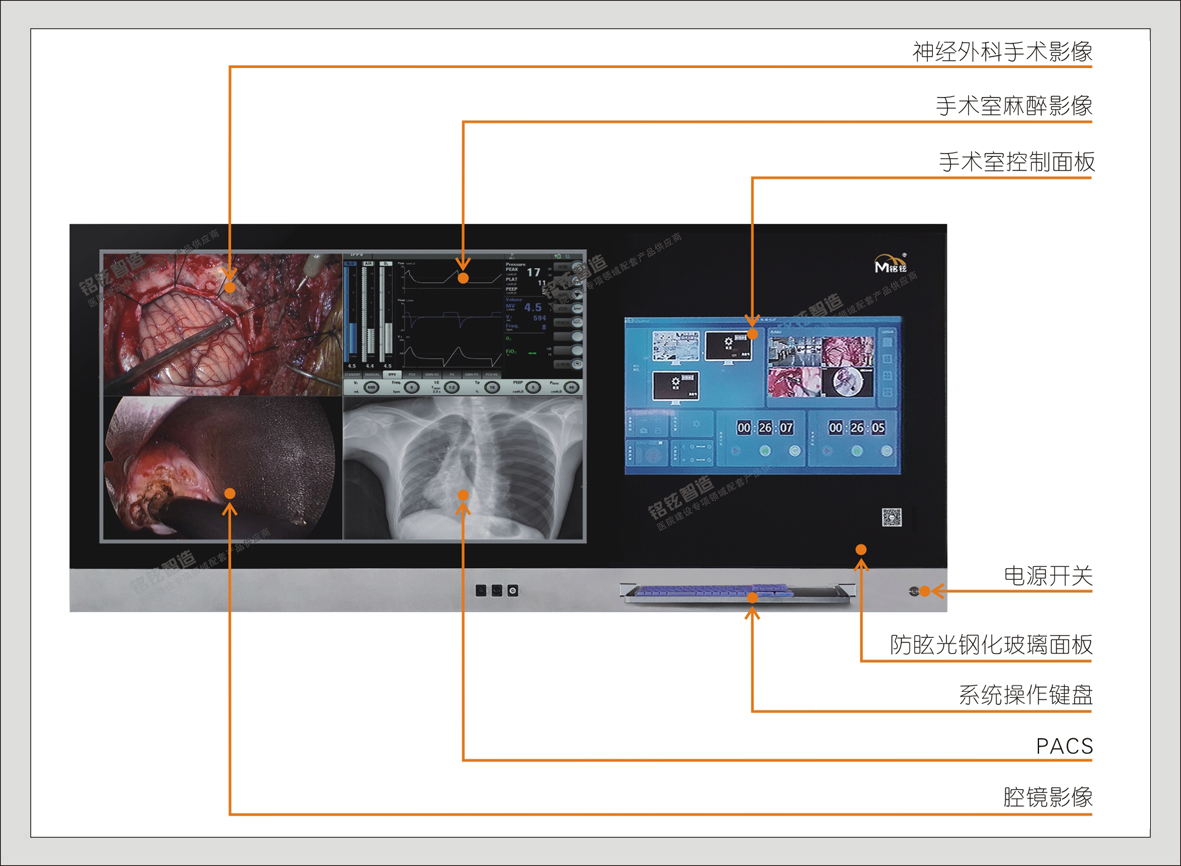Choose the four-grid layout icon in control panel
Viewport: 1181px width, 866px height.
click(887, 376)
